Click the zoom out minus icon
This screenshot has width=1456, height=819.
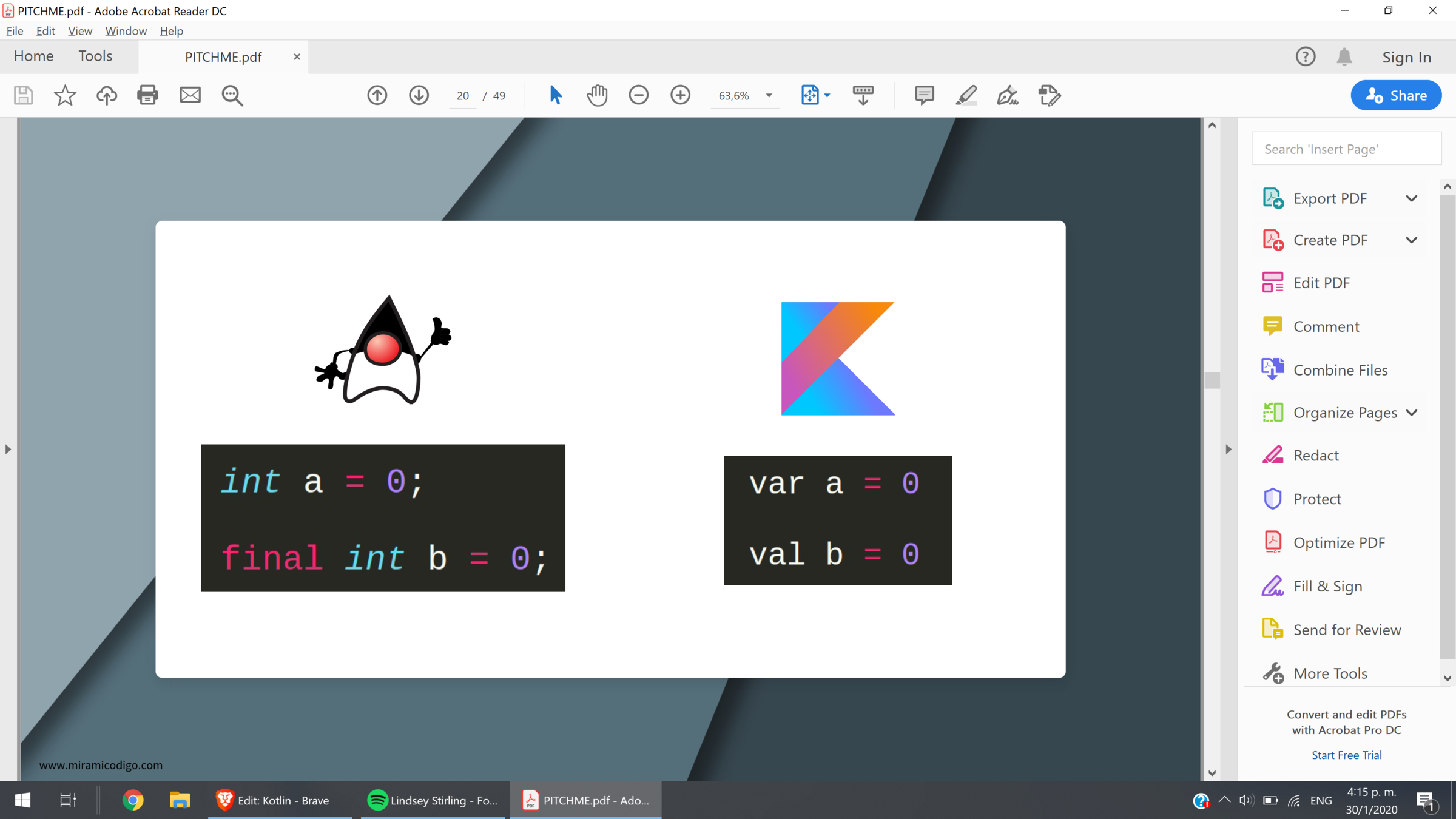pyautogui.click(x=638, y=95)
